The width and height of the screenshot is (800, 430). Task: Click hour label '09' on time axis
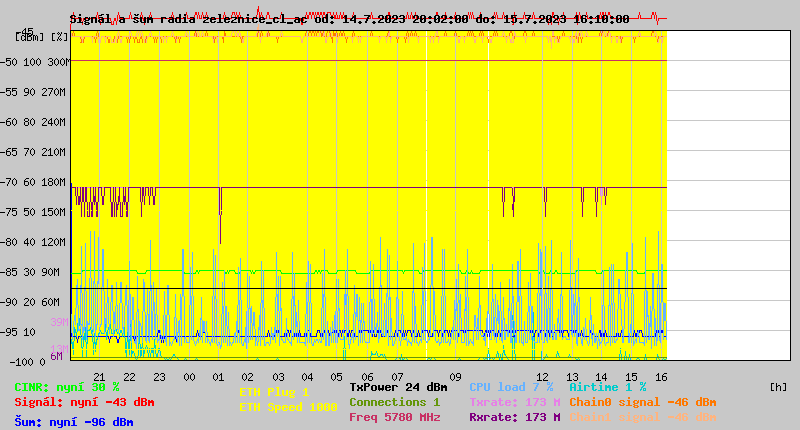[x=455, y=377]
